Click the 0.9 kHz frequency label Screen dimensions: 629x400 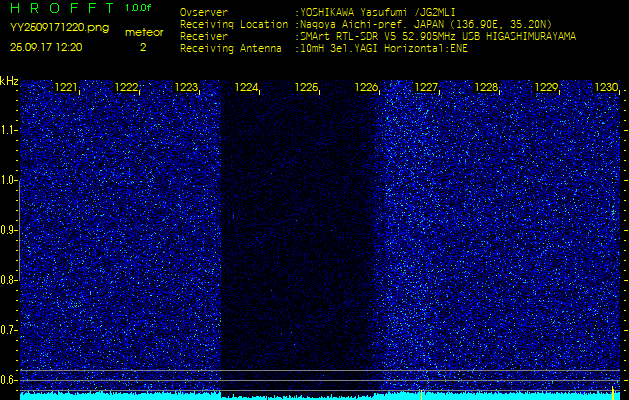pyautogui.click(x=8, y=230)
